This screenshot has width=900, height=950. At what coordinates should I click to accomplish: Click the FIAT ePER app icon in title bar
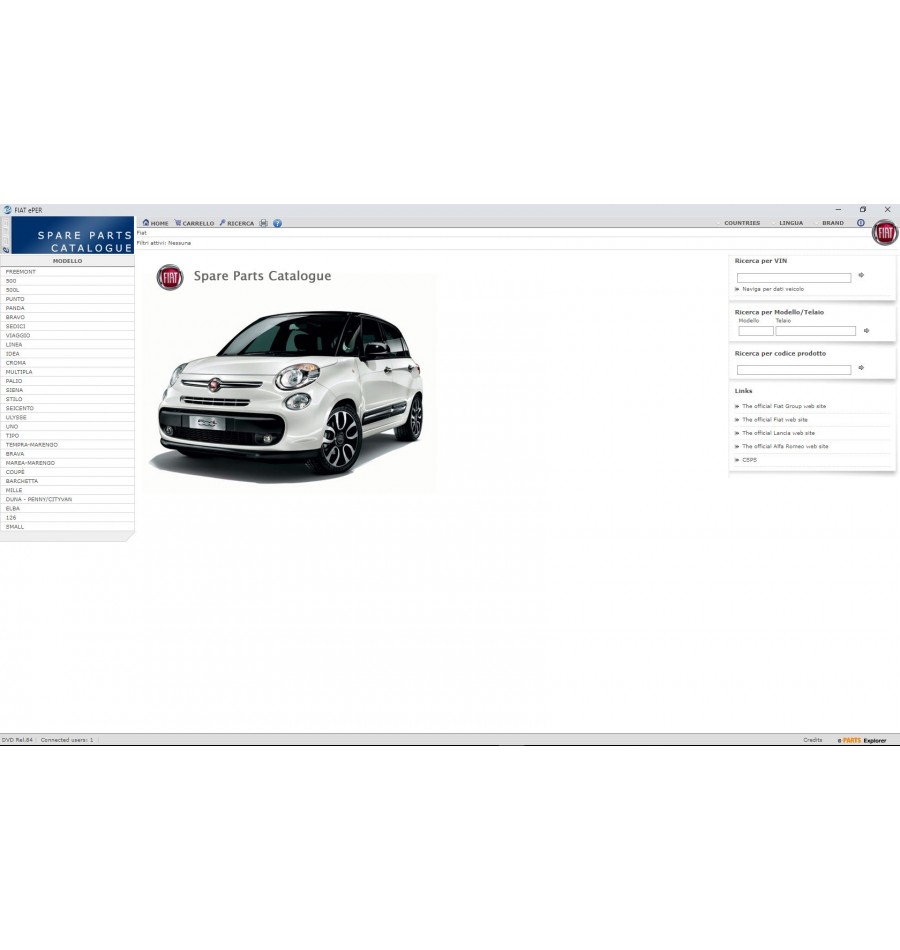[x=7, y=210]
